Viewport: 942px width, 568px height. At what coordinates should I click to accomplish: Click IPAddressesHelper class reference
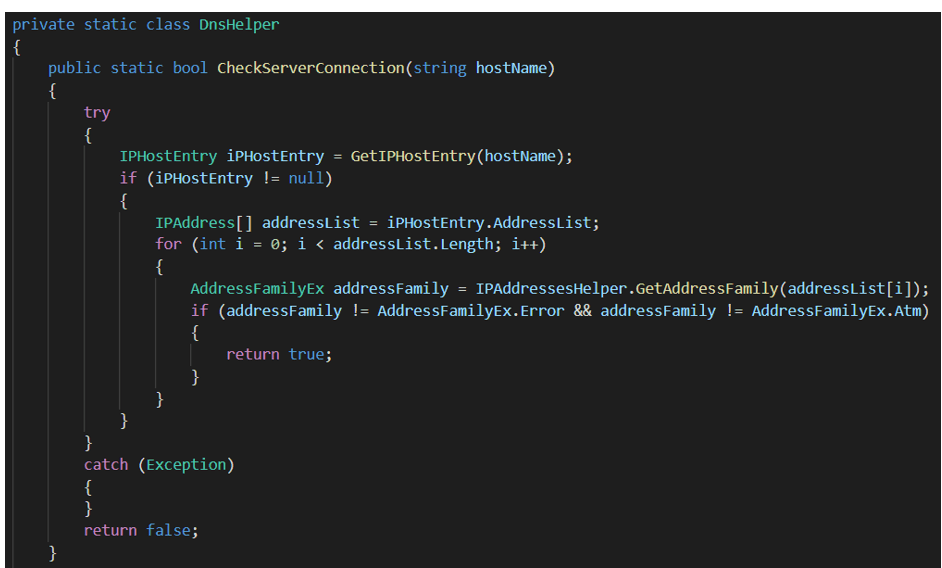552,289
